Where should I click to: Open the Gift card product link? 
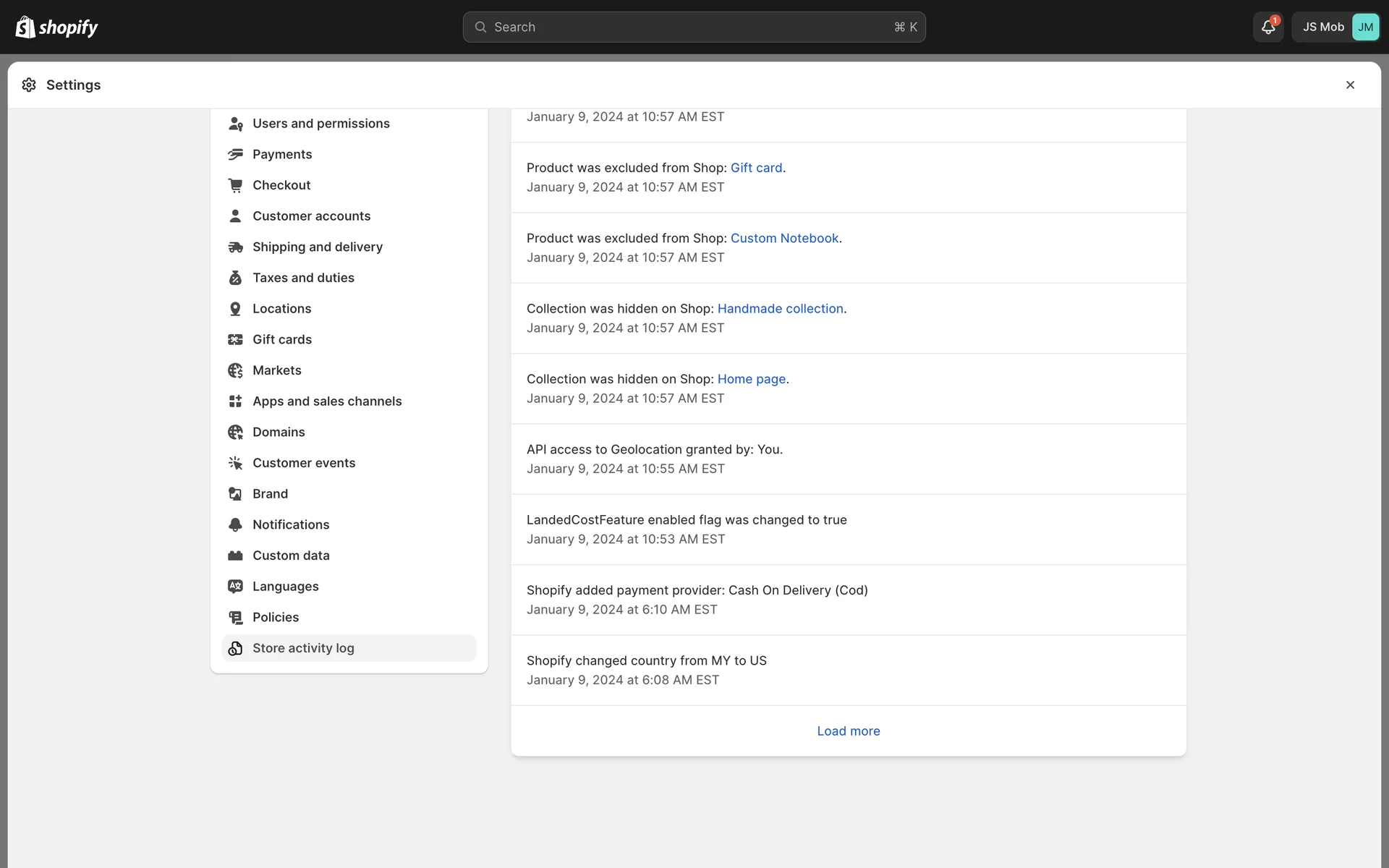coord(756,168)
